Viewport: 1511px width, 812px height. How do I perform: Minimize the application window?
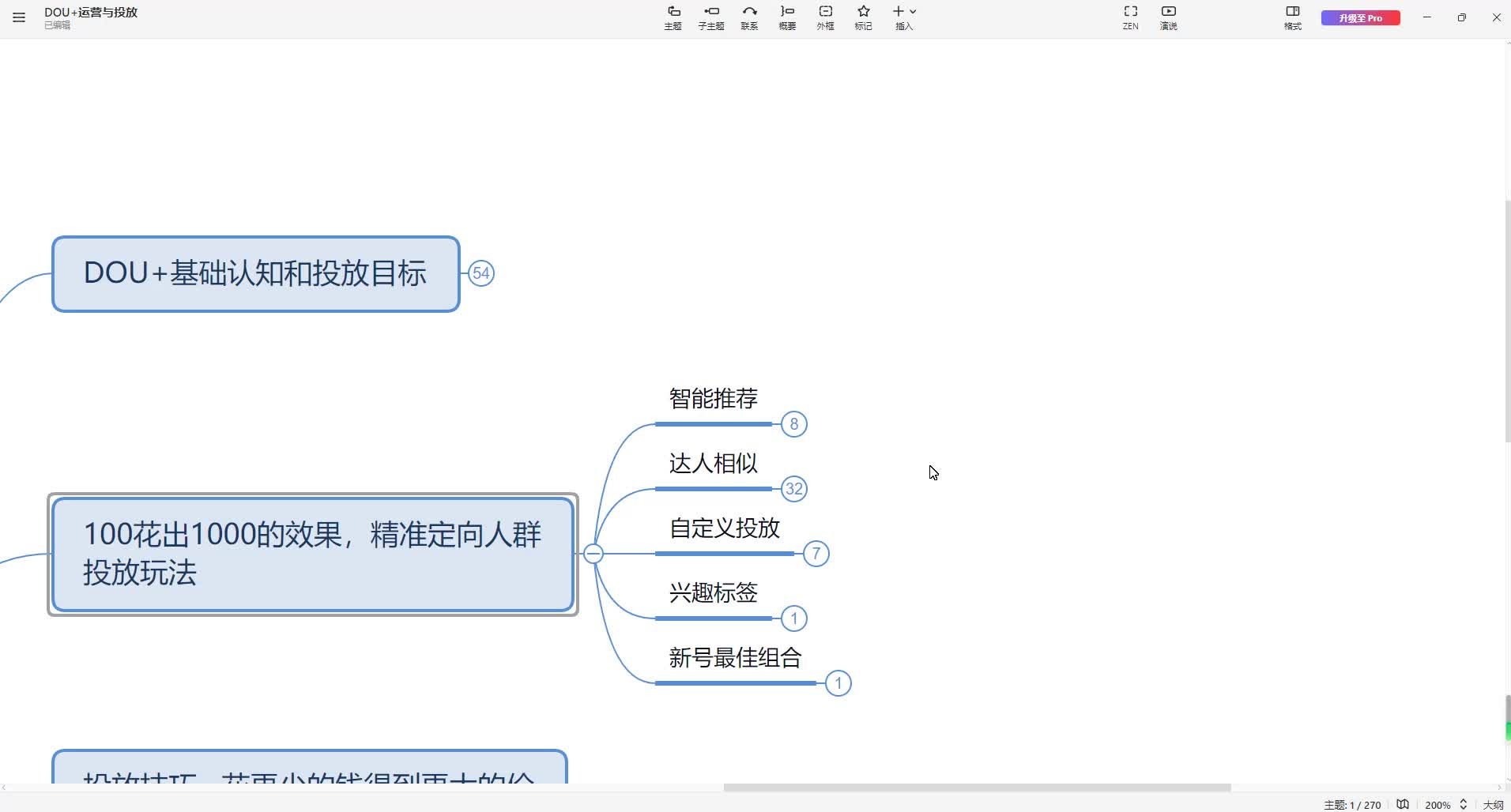pos(1427,17)
